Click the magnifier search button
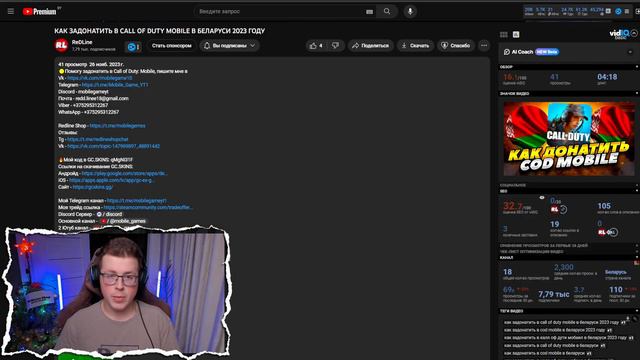Image resolution: width=640 pixels, height=360 pixels. point(387,11)
